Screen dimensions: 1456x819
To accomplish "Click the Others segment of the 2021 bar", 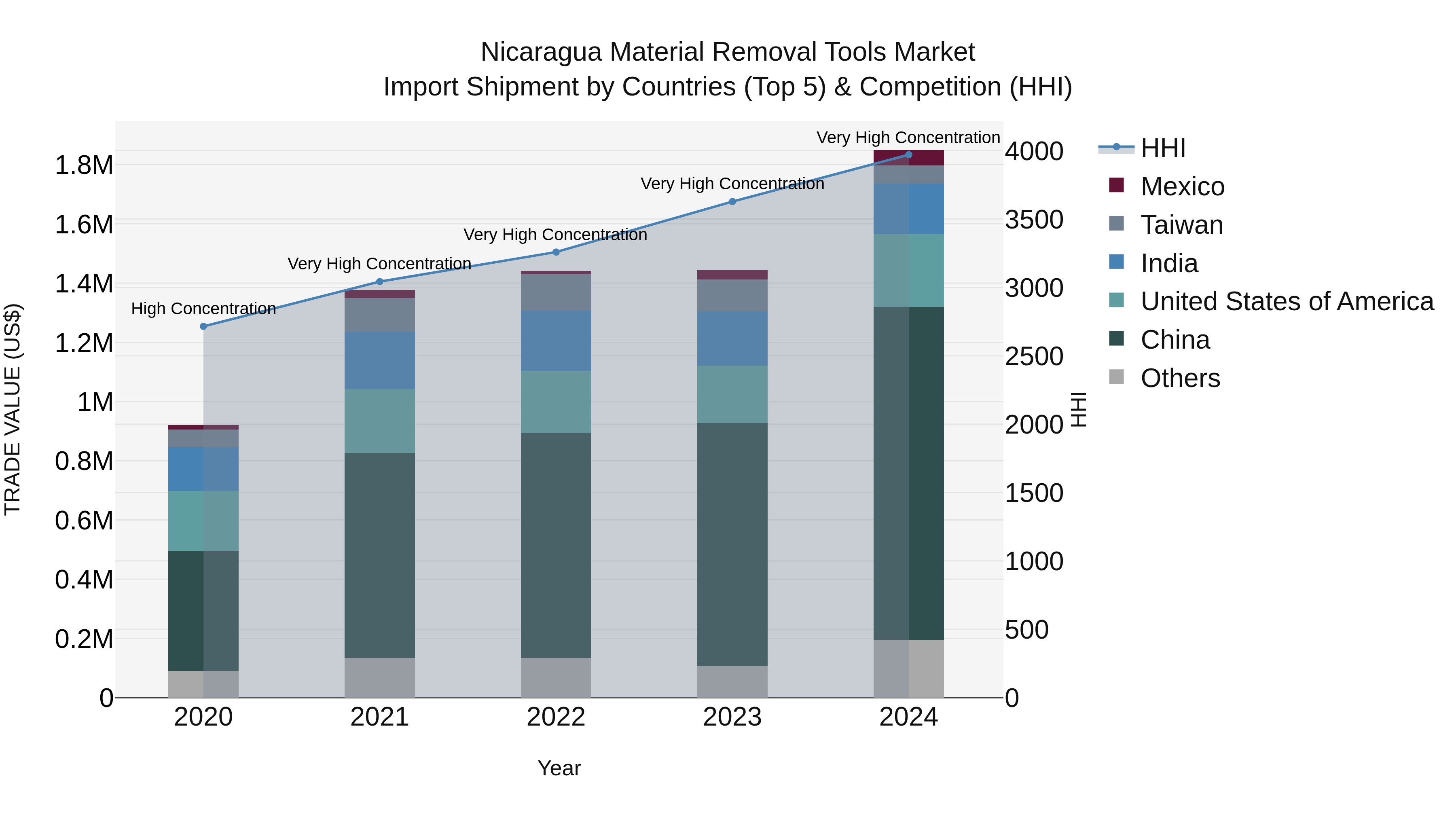I will tap(380, 678).
